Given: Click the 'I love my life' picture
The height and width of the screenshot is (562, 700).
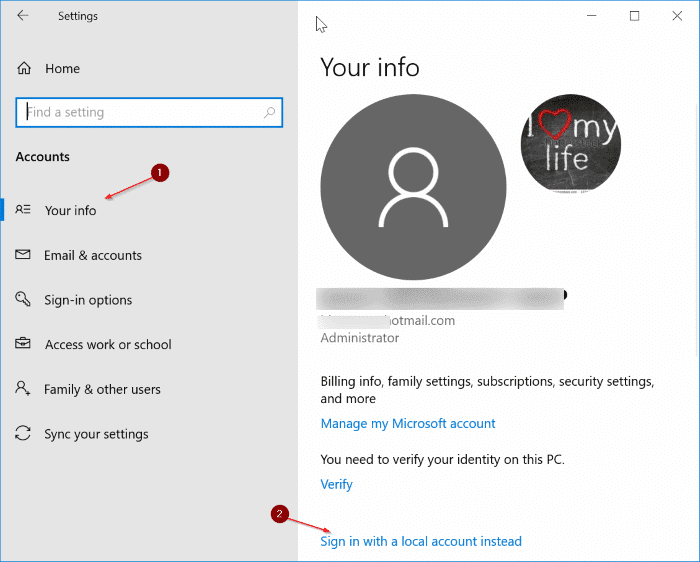Looking at the screenshot, I should click(x=571, y=144).
